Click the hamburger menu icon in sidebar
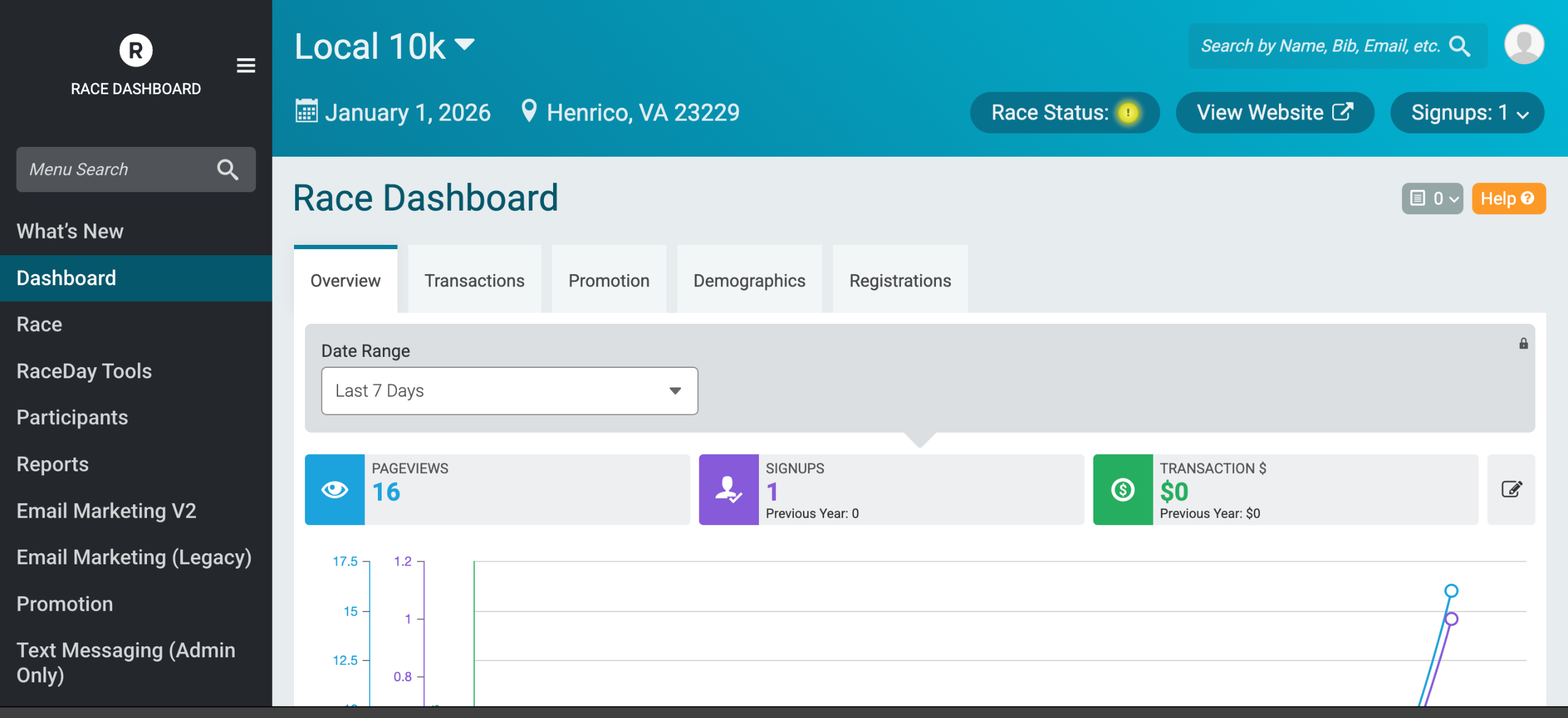1568x718 pixels. coord(246,65)
